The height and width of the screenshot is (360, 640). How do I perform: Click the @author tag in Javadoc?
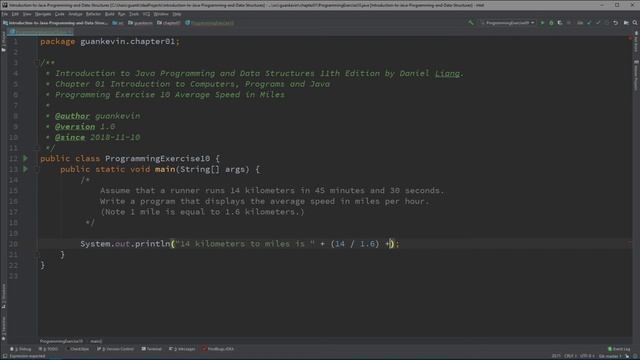72,116
